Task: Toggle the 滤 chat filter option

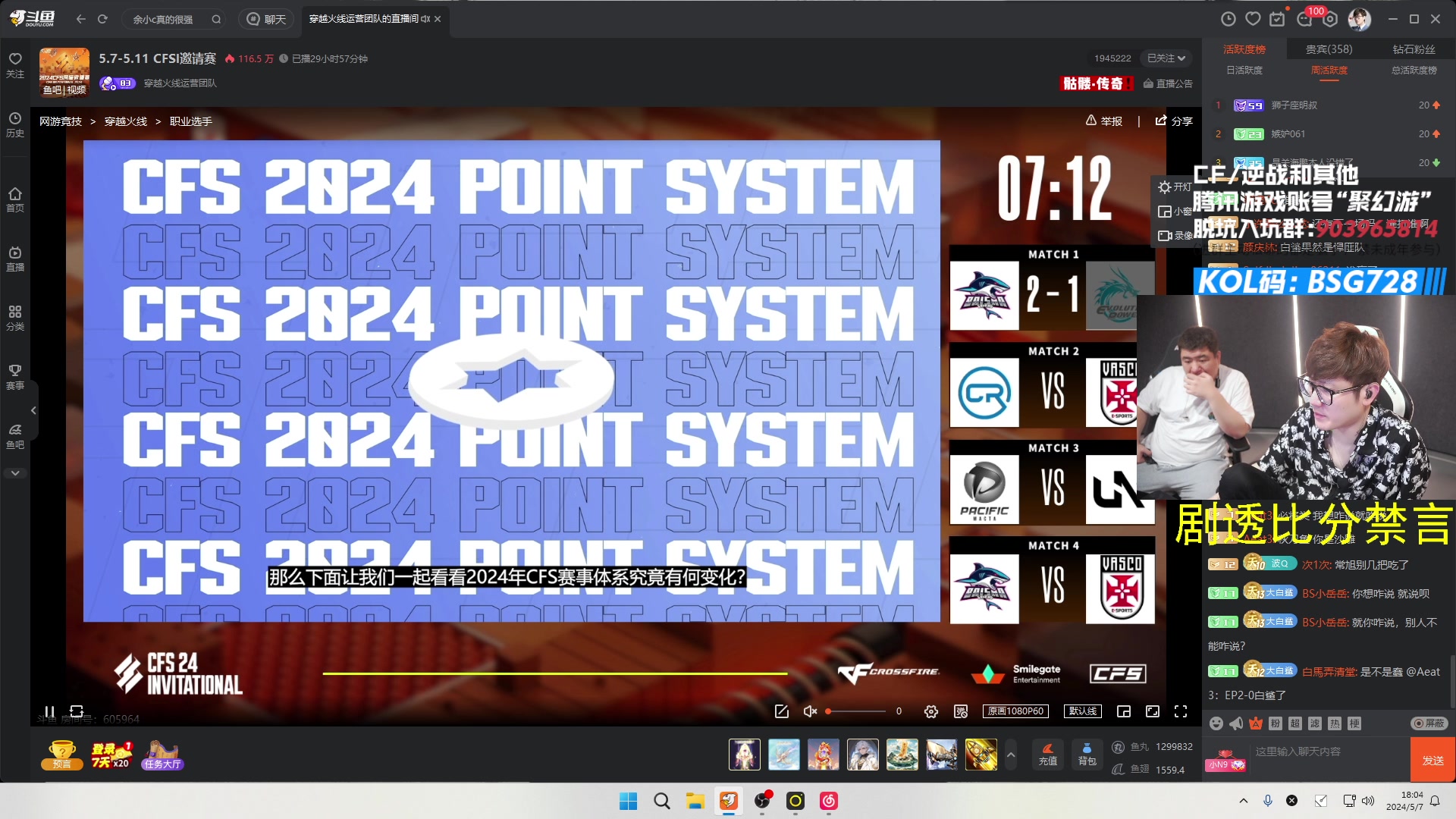Action: [1315, 723]
